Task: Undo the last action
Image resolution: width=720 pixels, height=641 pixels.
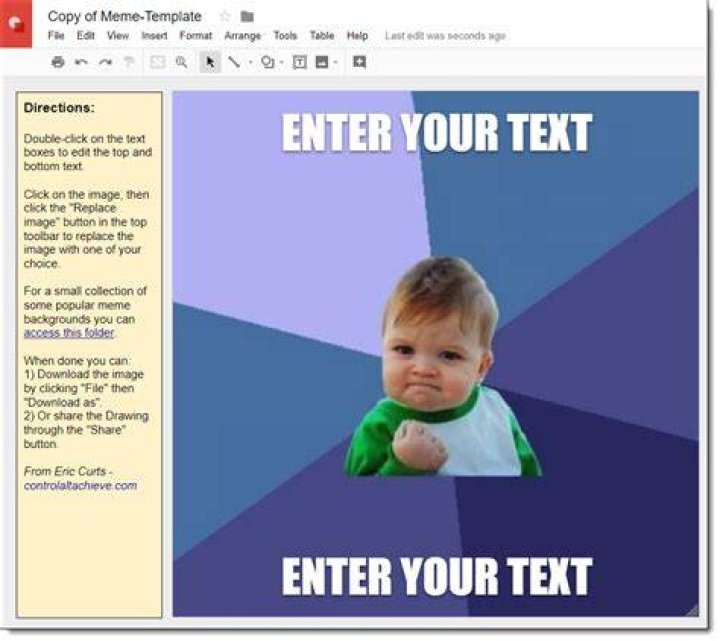Action: click(x=82, y=62)
